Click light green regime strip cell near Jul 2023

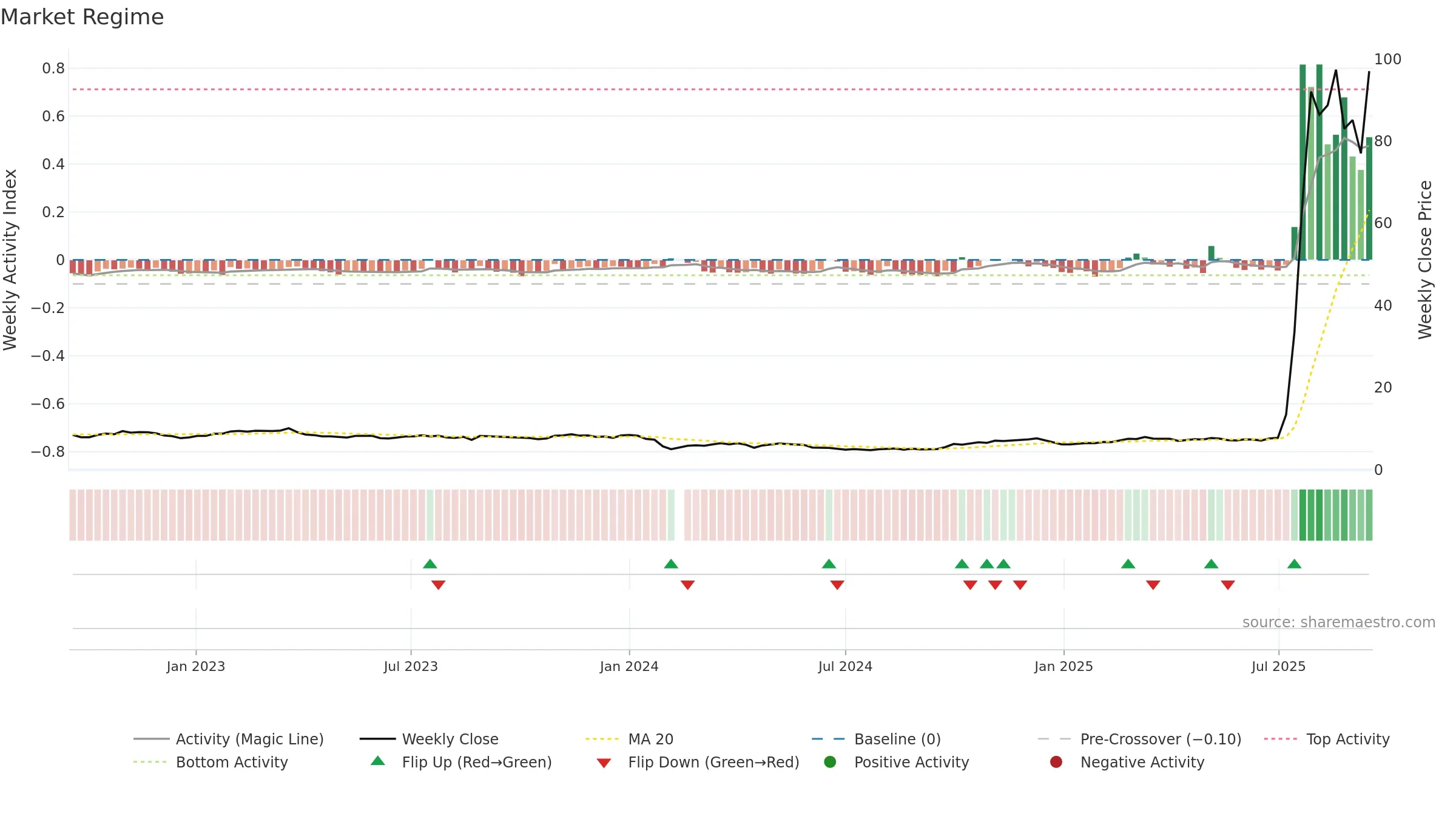click(430, 515)
